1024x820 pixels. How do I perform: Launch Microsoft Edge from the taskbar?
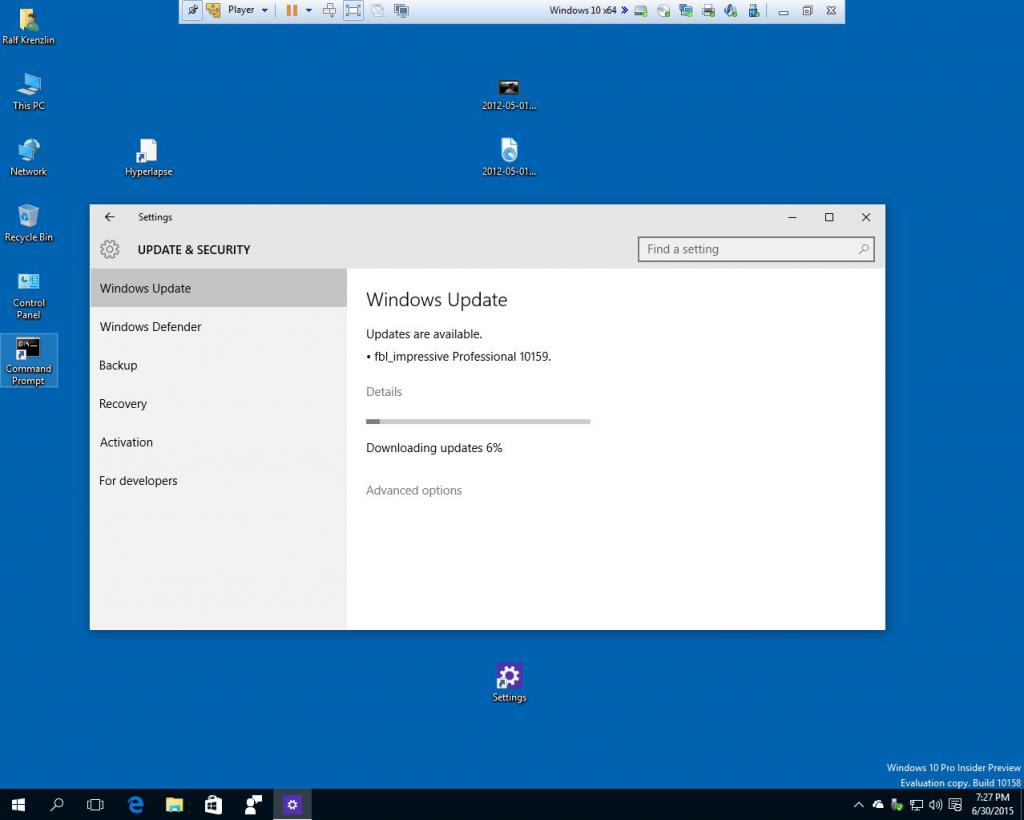tap(135, 804)
